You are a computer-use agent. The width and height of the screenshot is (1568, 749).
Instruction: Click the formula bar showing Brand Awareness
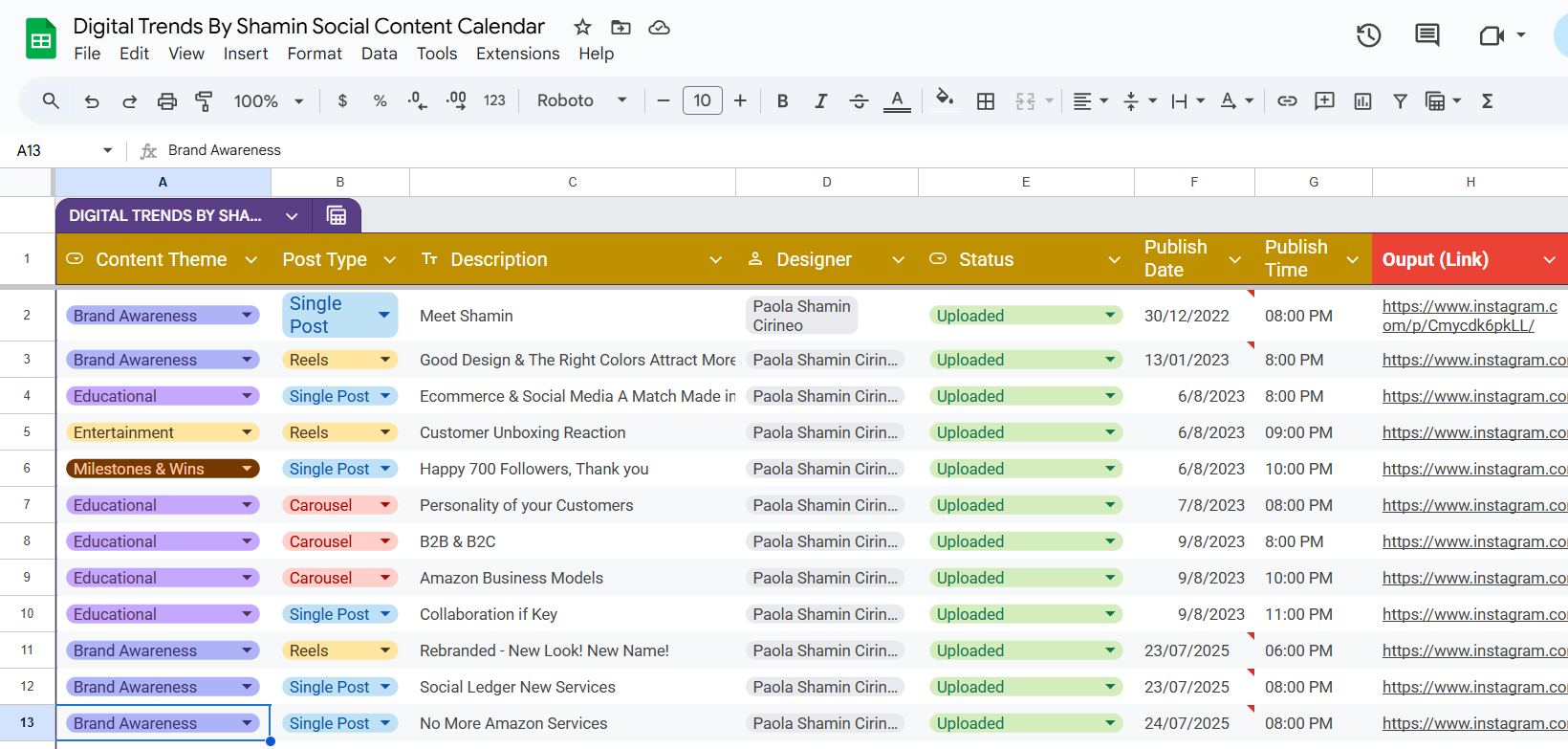pyautogui.click(x=225, y=150)
